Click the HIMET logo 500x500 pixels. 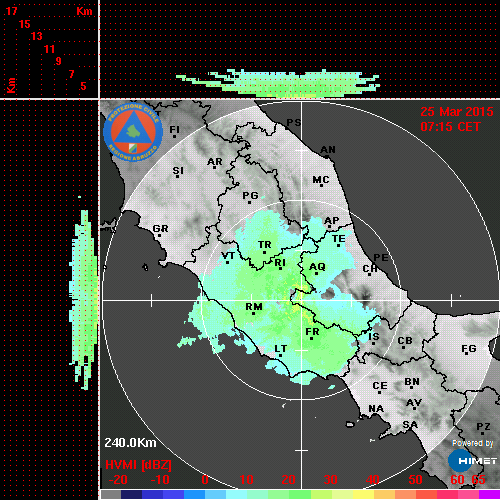click(473, 461)
